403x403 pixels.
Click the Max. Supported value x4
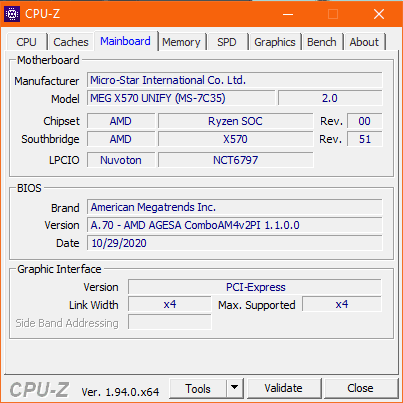pyautogui.click(x=342, y=304)
